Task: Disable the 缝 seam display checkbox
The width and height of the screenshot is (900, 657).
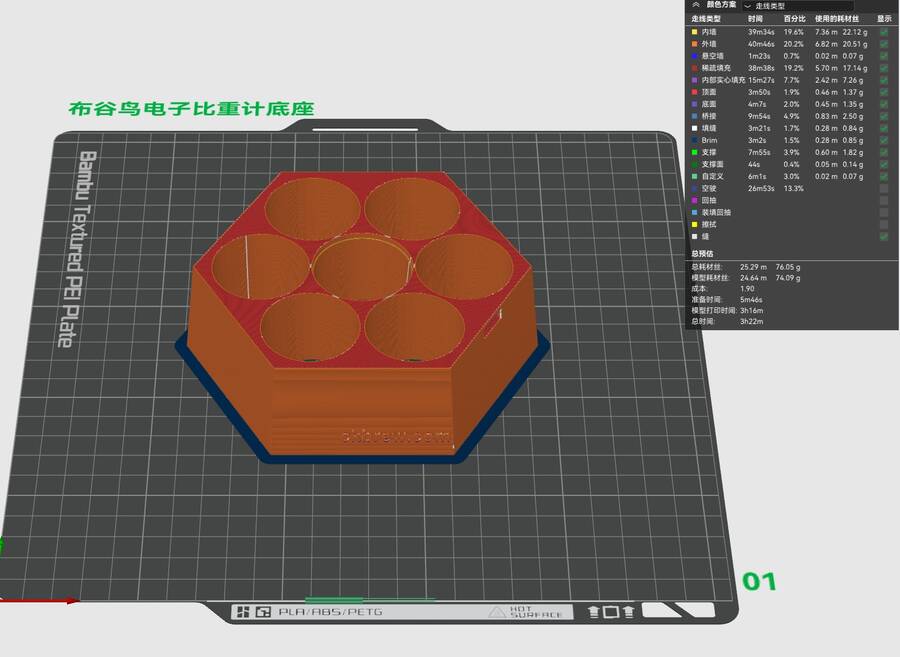Action: [x=883, y=236]
